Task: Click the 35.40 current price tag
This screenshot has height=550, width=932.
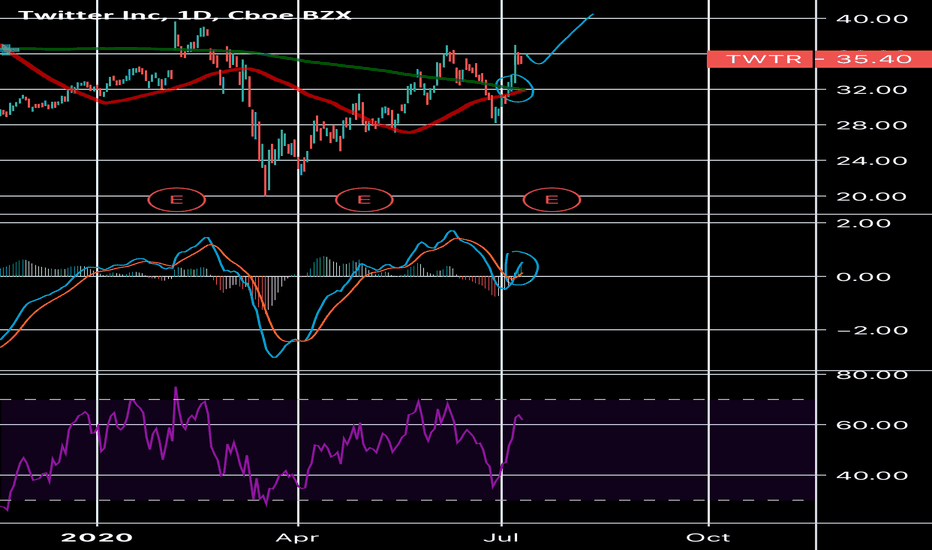Action: 873,59
